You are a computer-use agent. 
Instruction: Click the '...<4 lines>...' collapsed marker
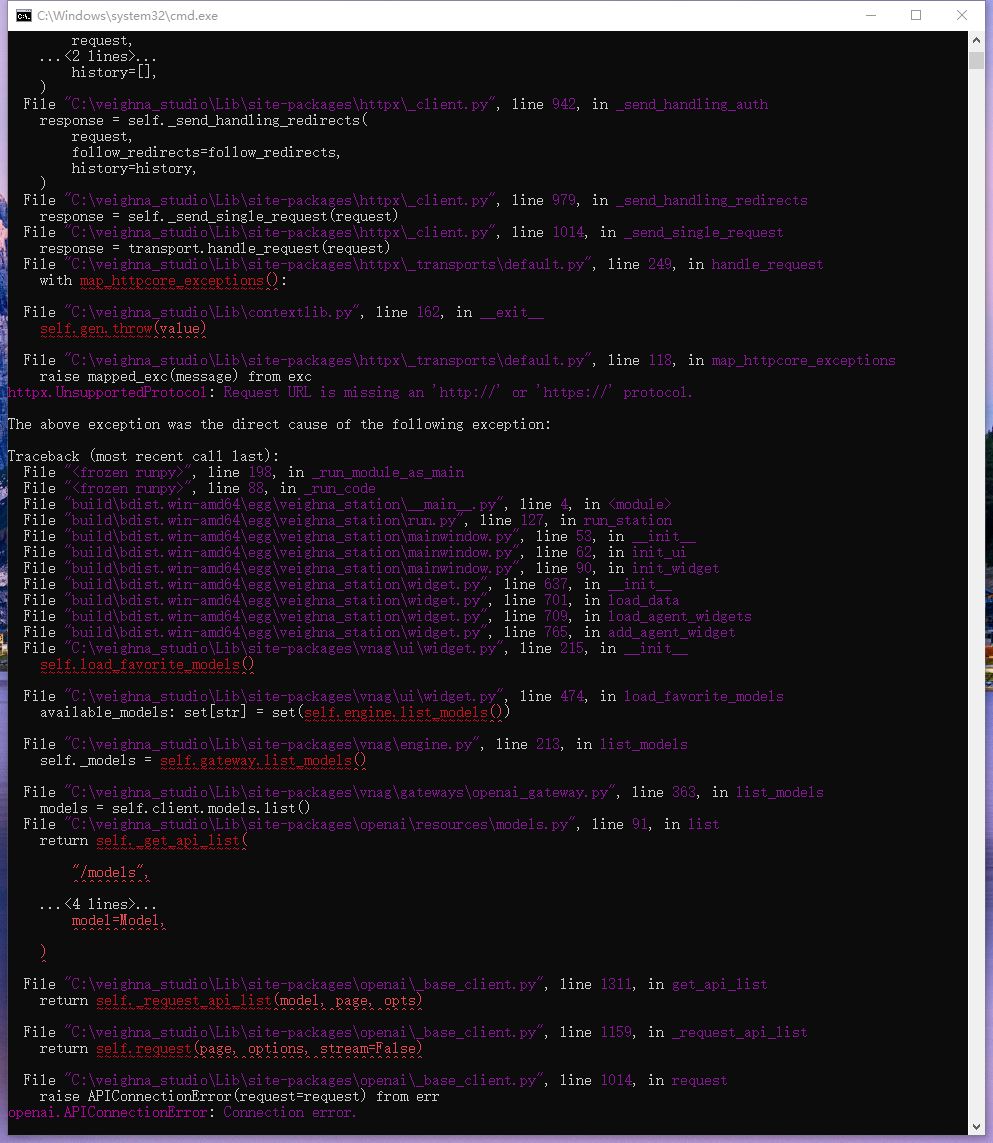(98, 905)
